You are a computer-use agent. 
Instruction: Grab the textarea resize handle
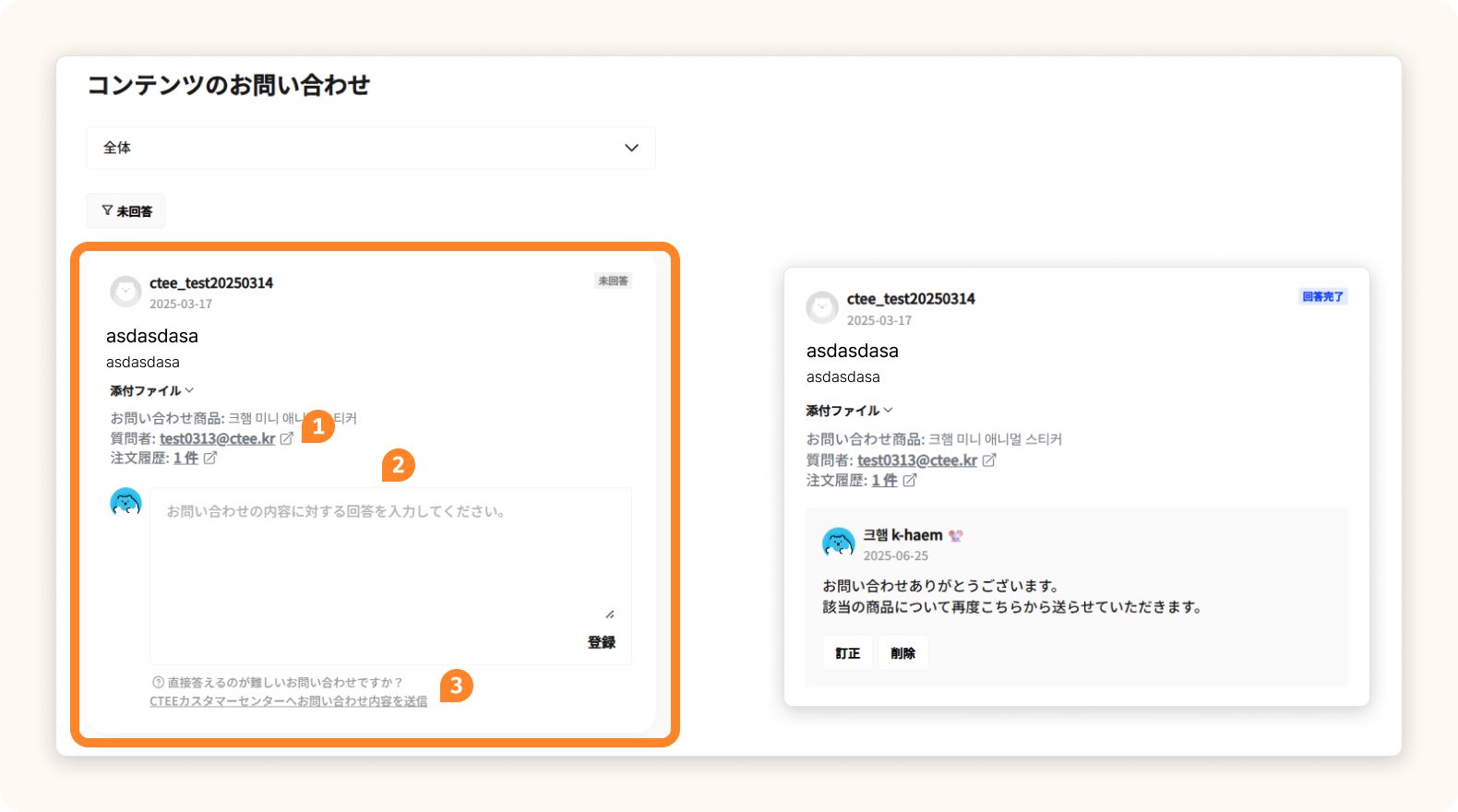tap(610, 614)
